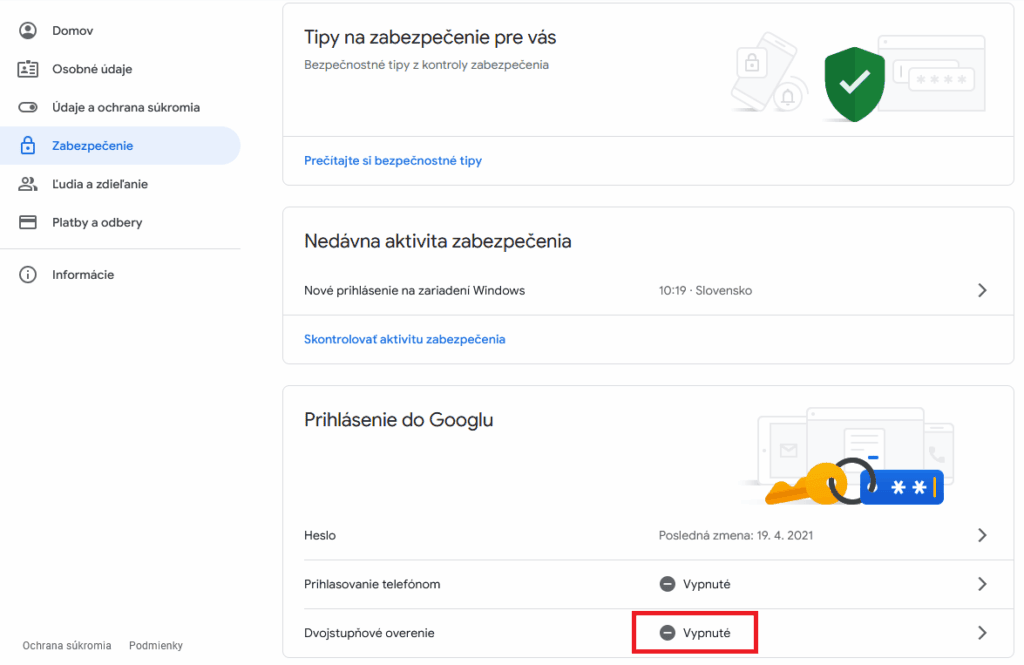
Task: Click the Platby a odbery card icon
Action: 28,222
